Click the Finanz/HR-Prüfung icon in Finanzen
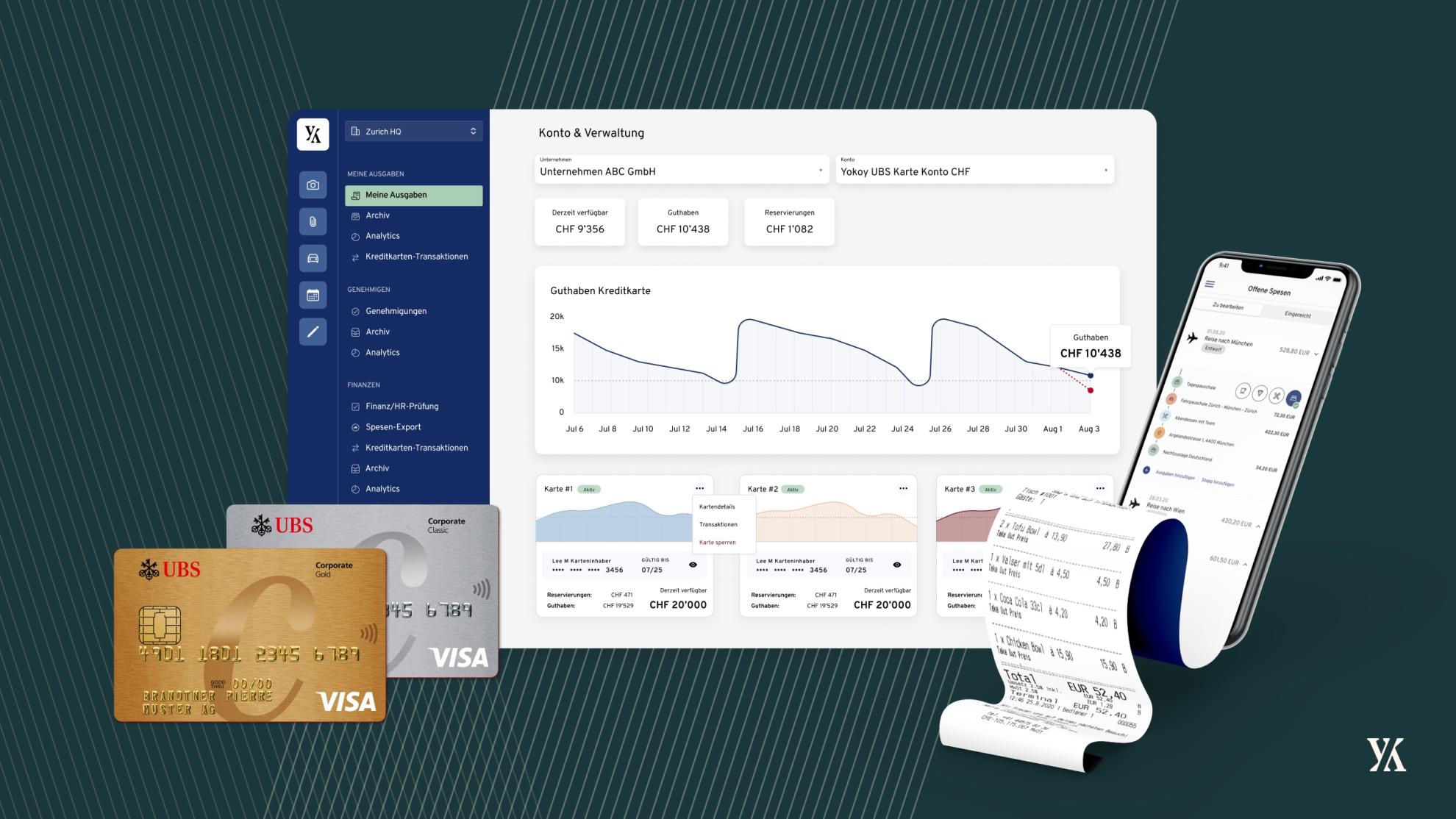The image size is (1456, 819). click(x=355, y=406)
